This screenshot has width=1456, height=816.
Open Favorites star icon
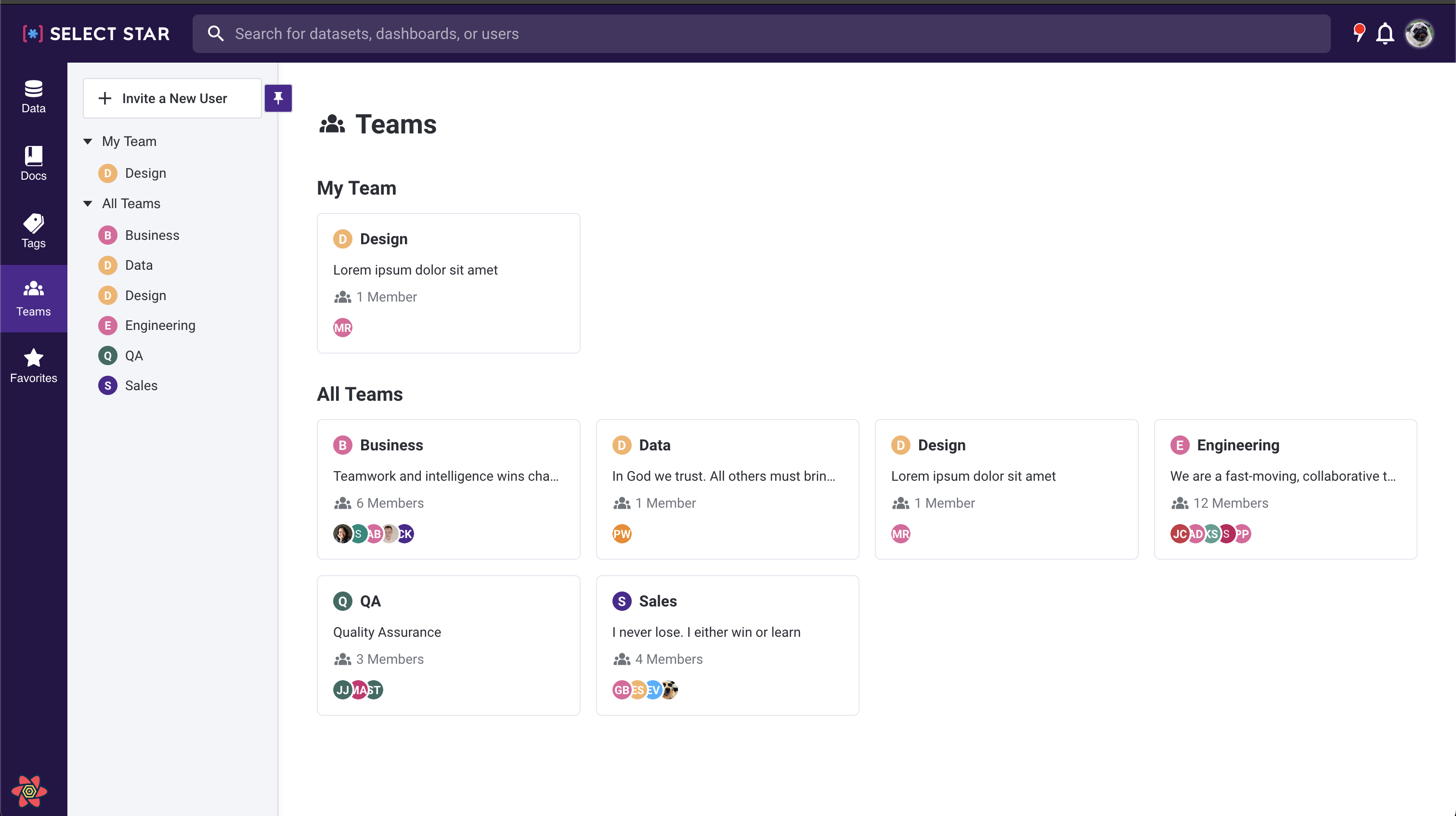click(x=33, y=366)
